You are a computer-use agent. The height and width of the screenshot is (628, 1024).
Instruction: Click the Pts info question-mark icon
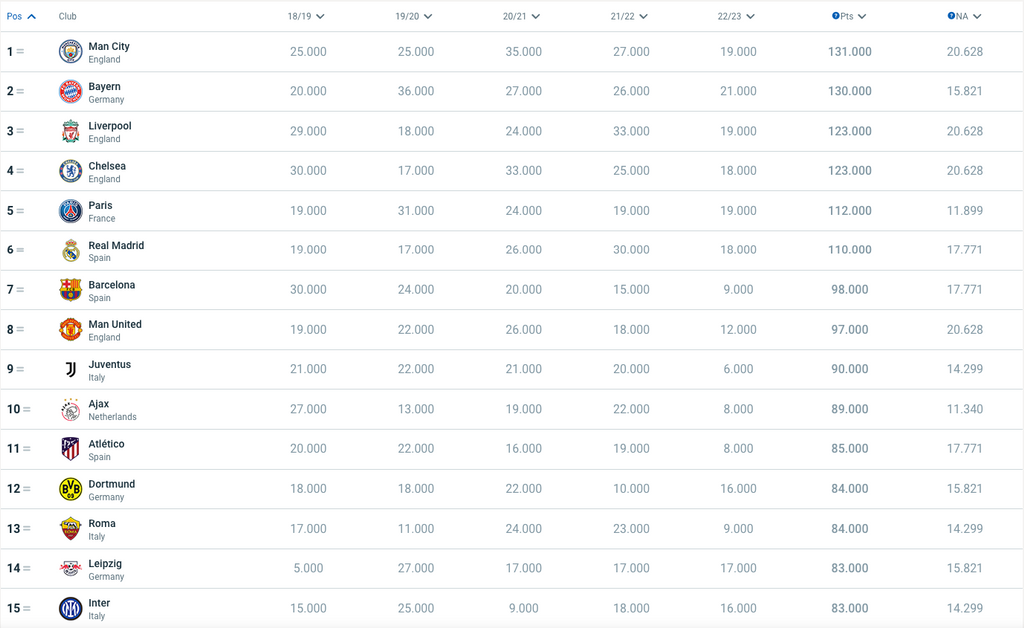point(836,16)
